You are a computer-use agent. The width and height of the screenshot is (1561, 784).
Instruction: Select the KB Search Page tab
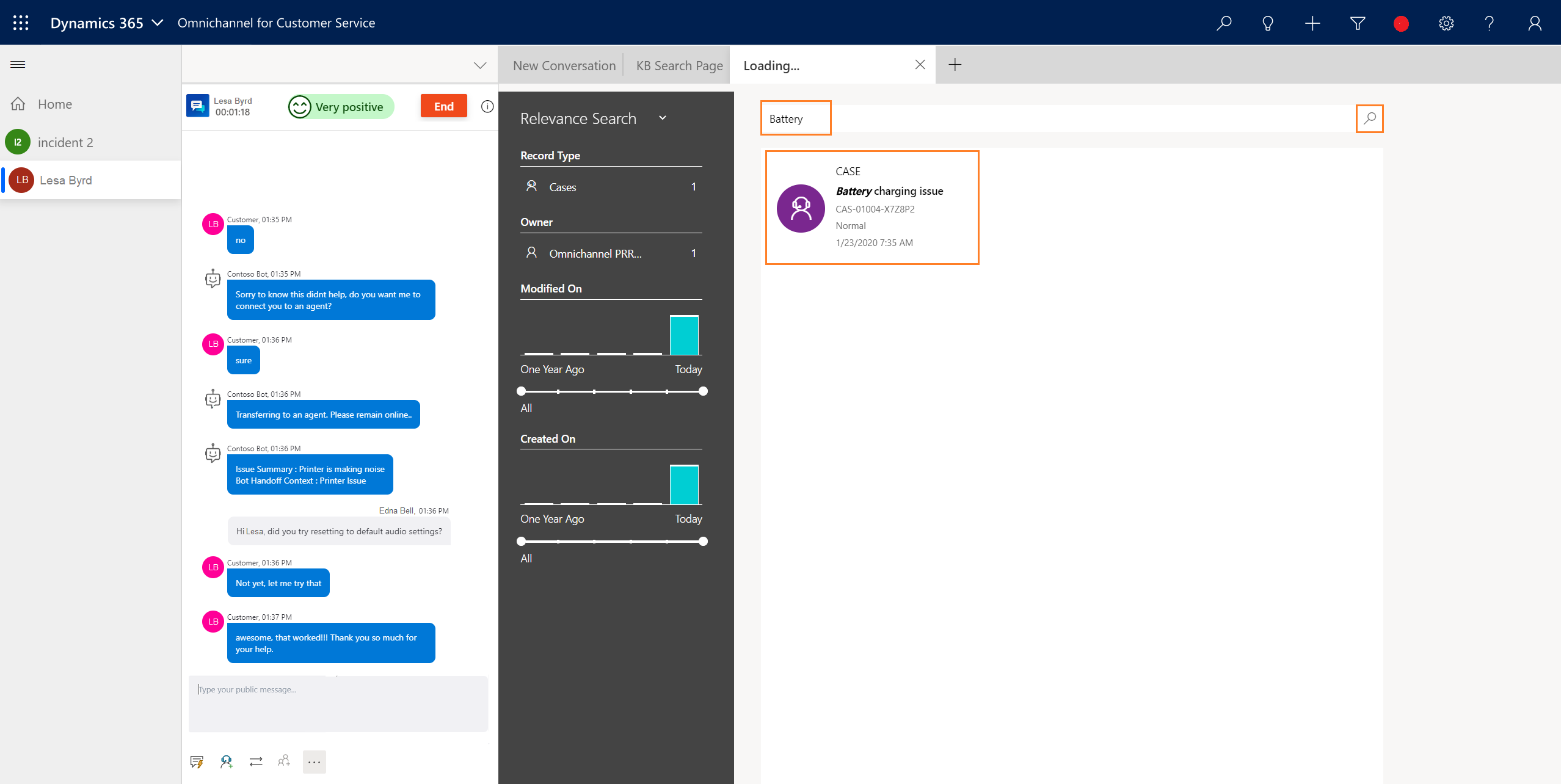point(680,65)
